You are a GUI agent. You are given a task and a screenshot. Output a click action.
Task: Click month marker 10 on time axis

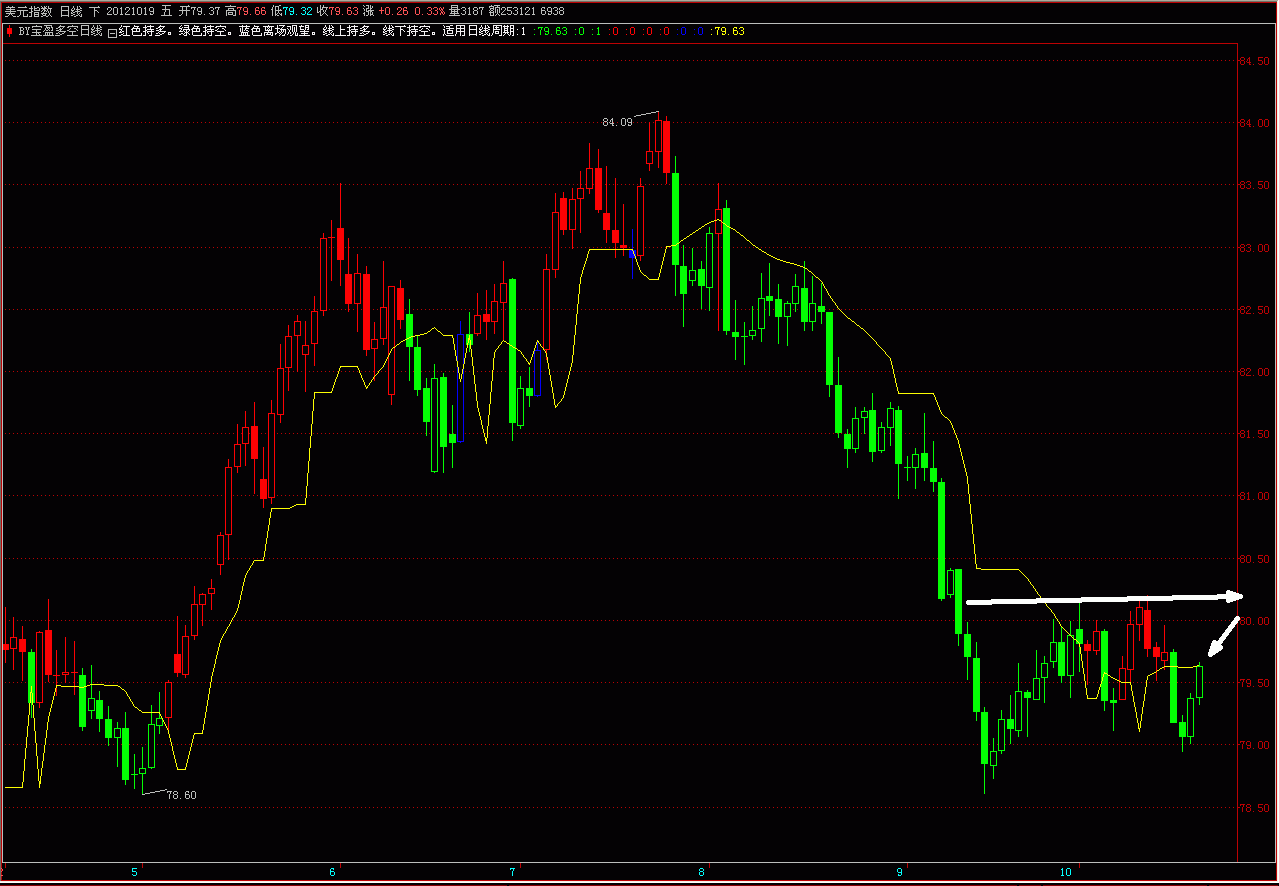(1065, 873)
